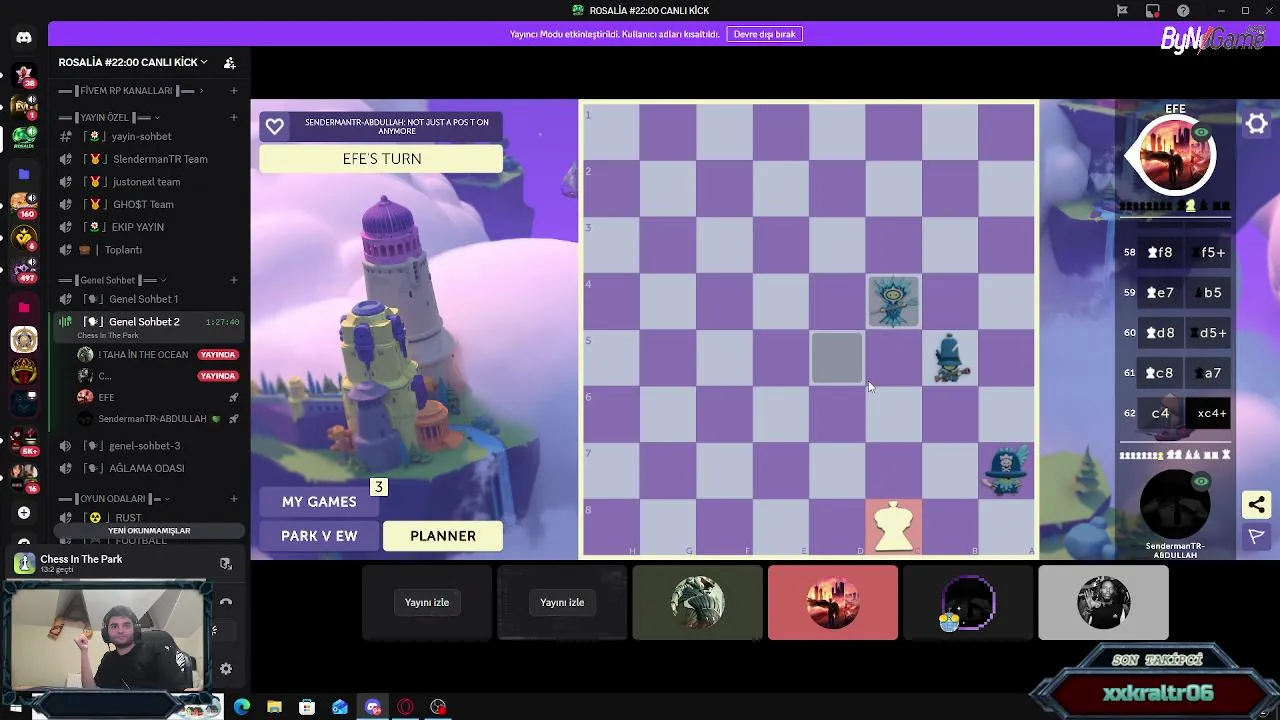Collapse the YAYIN ÖZEL category
Screen dimensions: 1280x720
tap(110, 117)
